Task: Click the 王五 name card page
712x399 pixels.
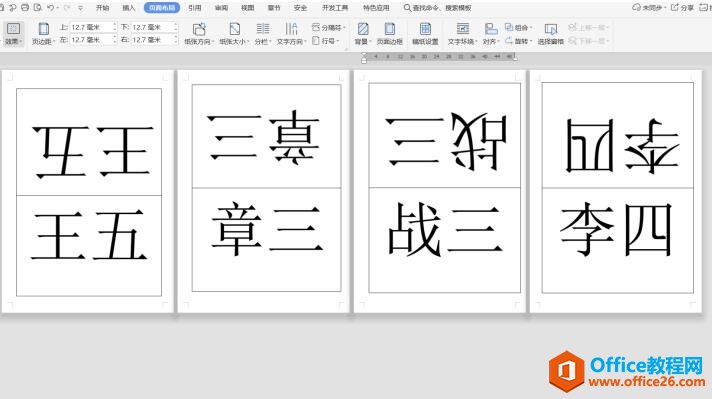Action: 89,191
